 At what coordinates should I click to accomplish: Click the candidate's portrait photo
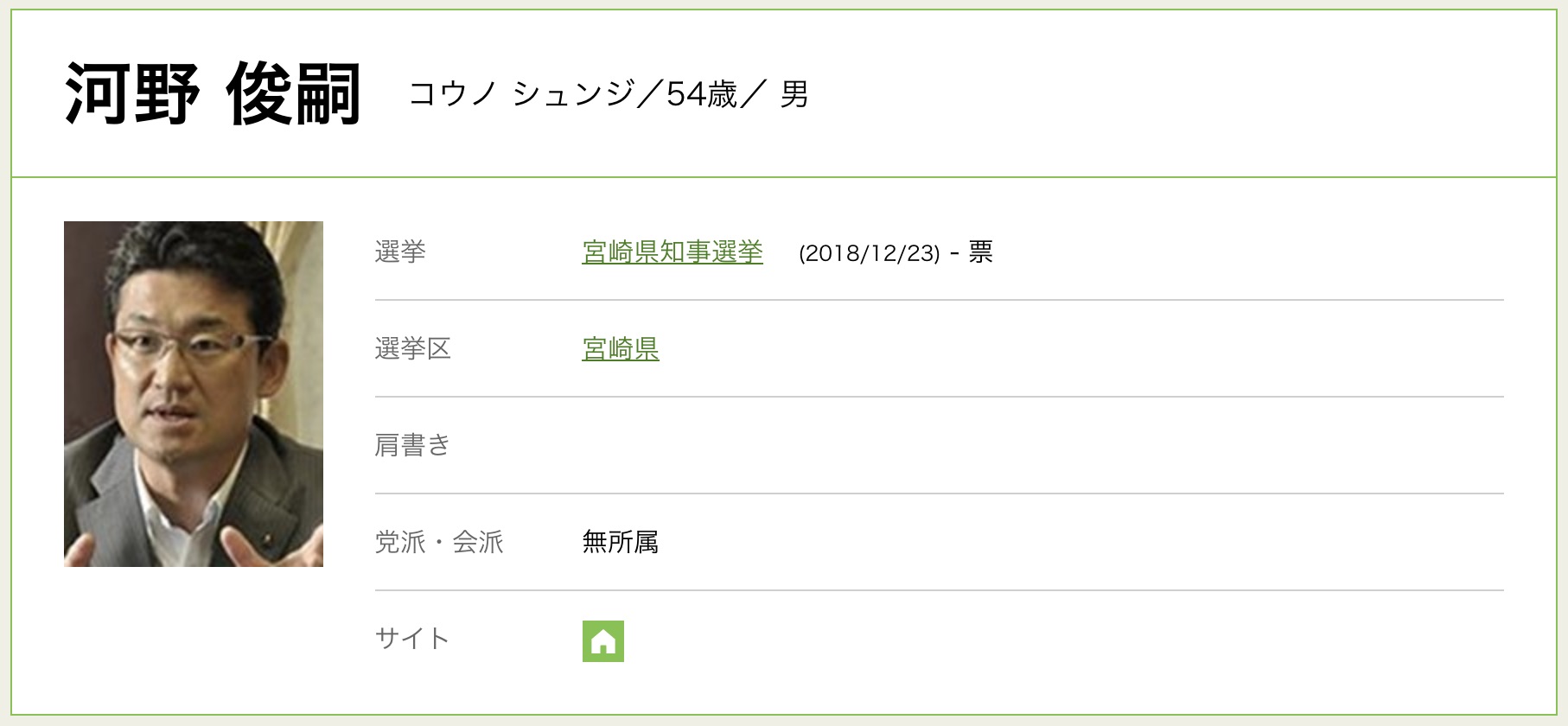[194, 394]
